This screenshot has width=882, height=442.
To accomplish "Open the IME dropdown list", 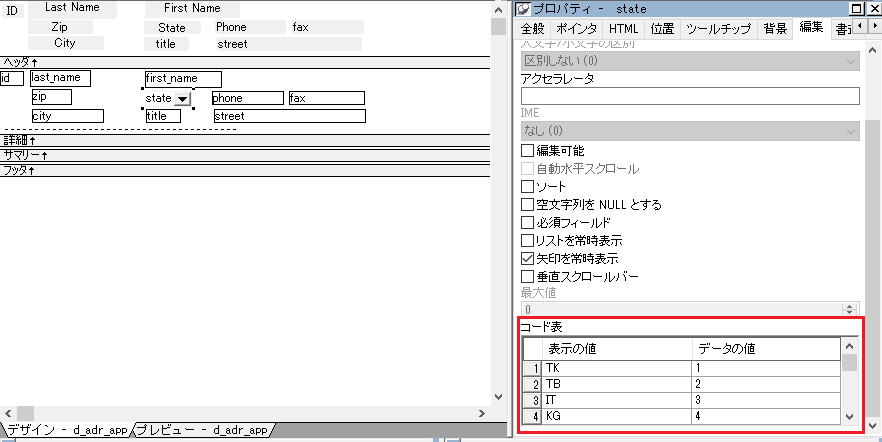I will click(851, 131).
